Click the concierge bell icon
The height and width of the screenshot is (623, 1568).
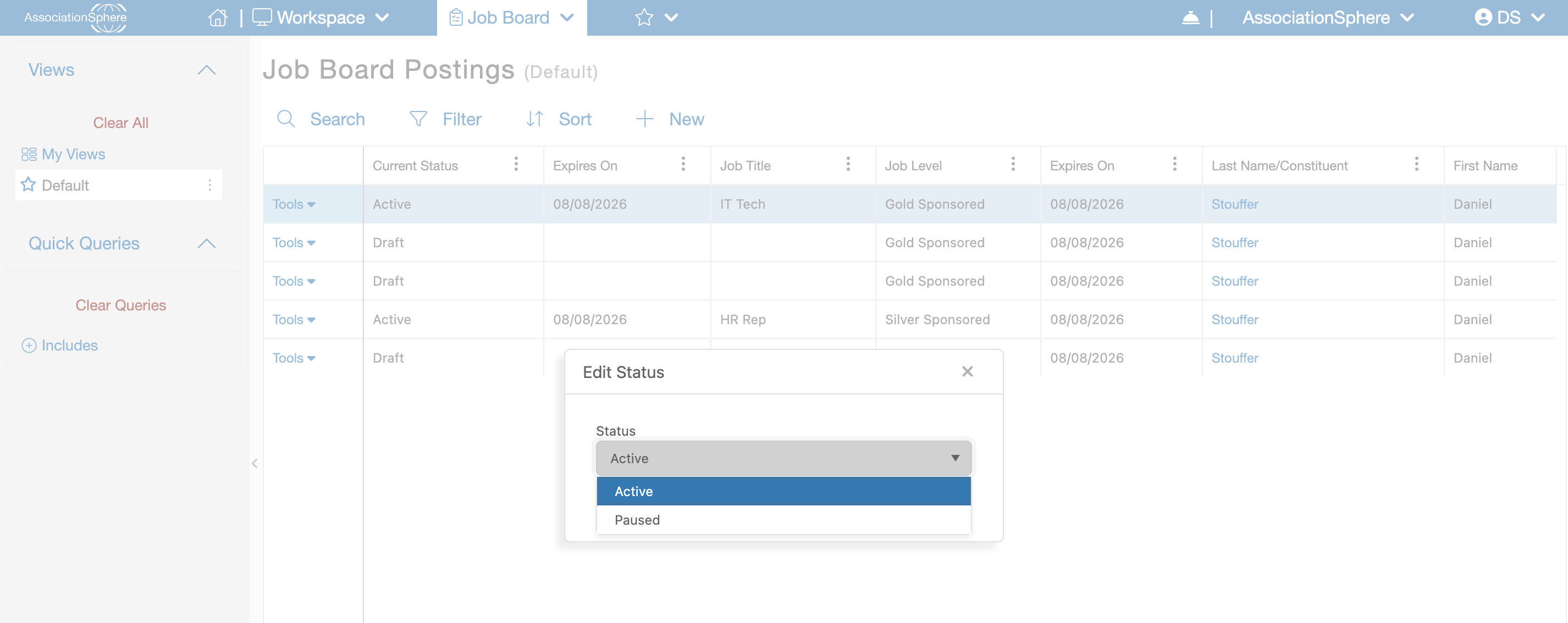1191,18
